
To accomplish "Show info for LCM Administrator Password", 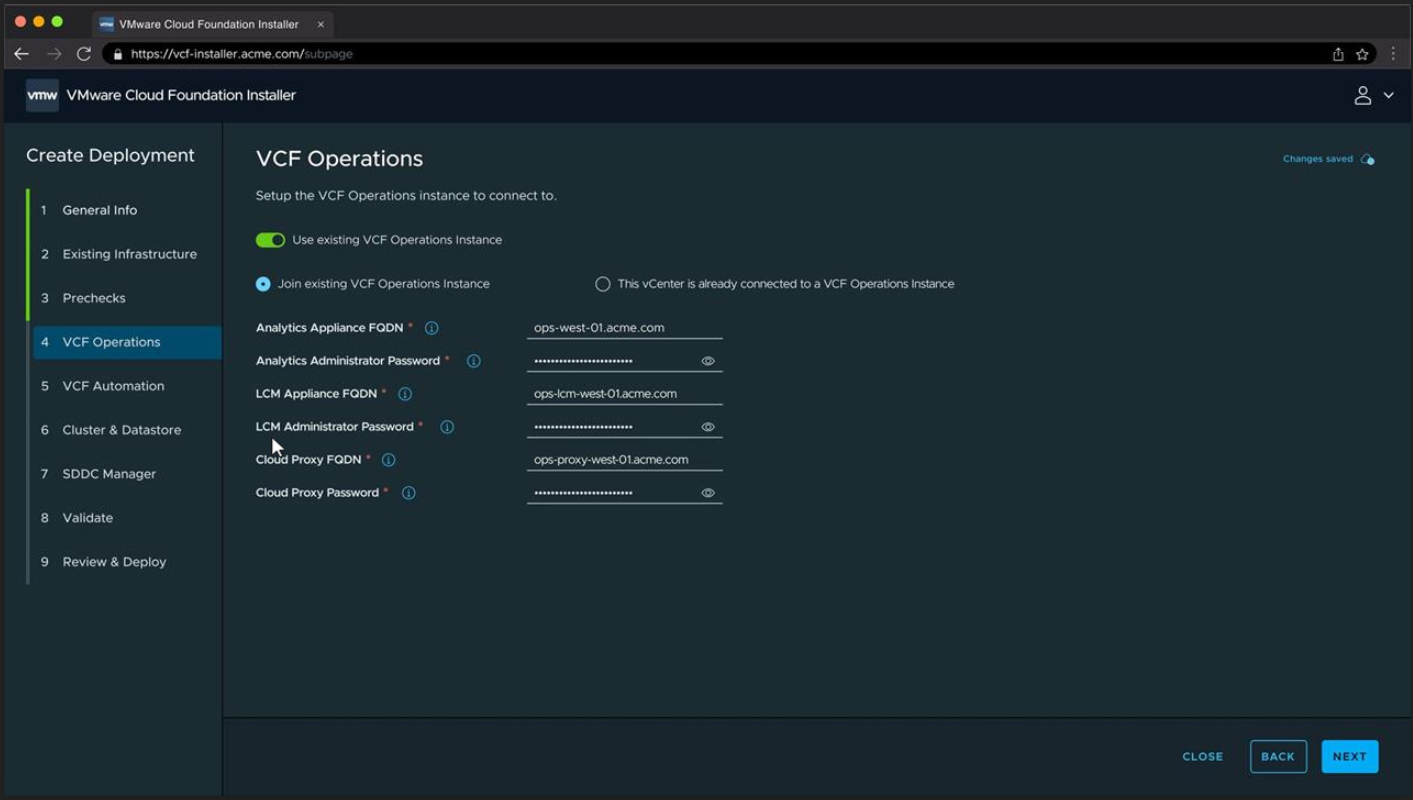I will click(447, 427).
